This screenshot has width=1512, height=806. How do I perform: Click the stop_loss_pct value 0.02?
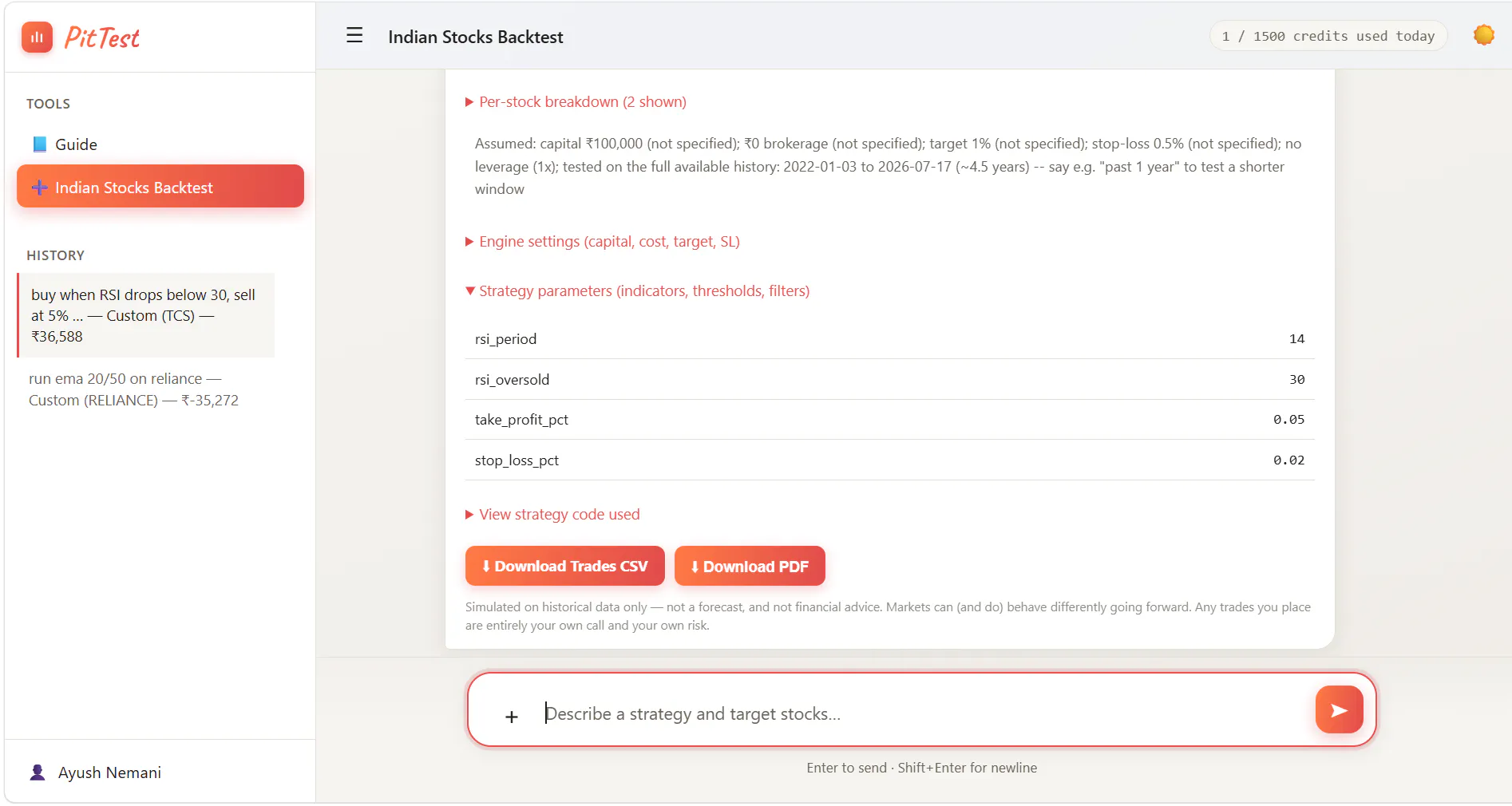coord(1288,460)
